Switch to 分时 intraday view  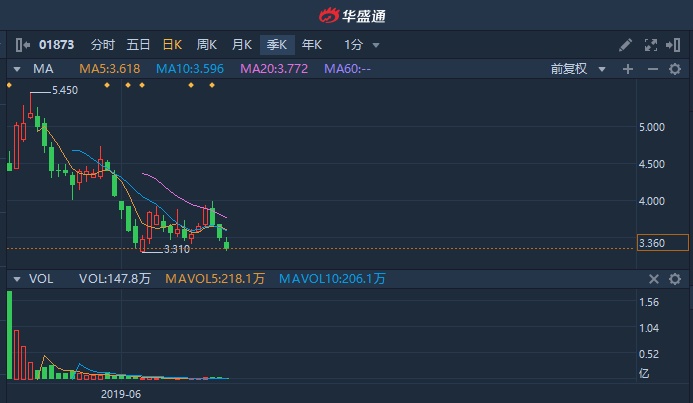point(103,45)
